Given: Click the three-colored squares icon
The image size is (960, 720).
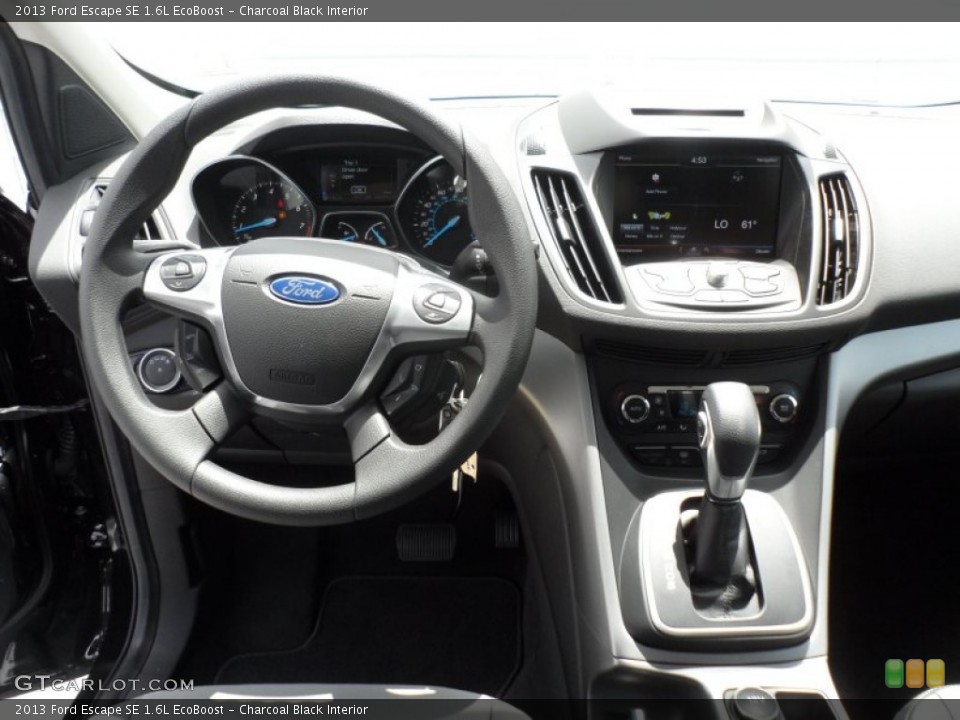Looking at the screenshot, I should point(915,673).
